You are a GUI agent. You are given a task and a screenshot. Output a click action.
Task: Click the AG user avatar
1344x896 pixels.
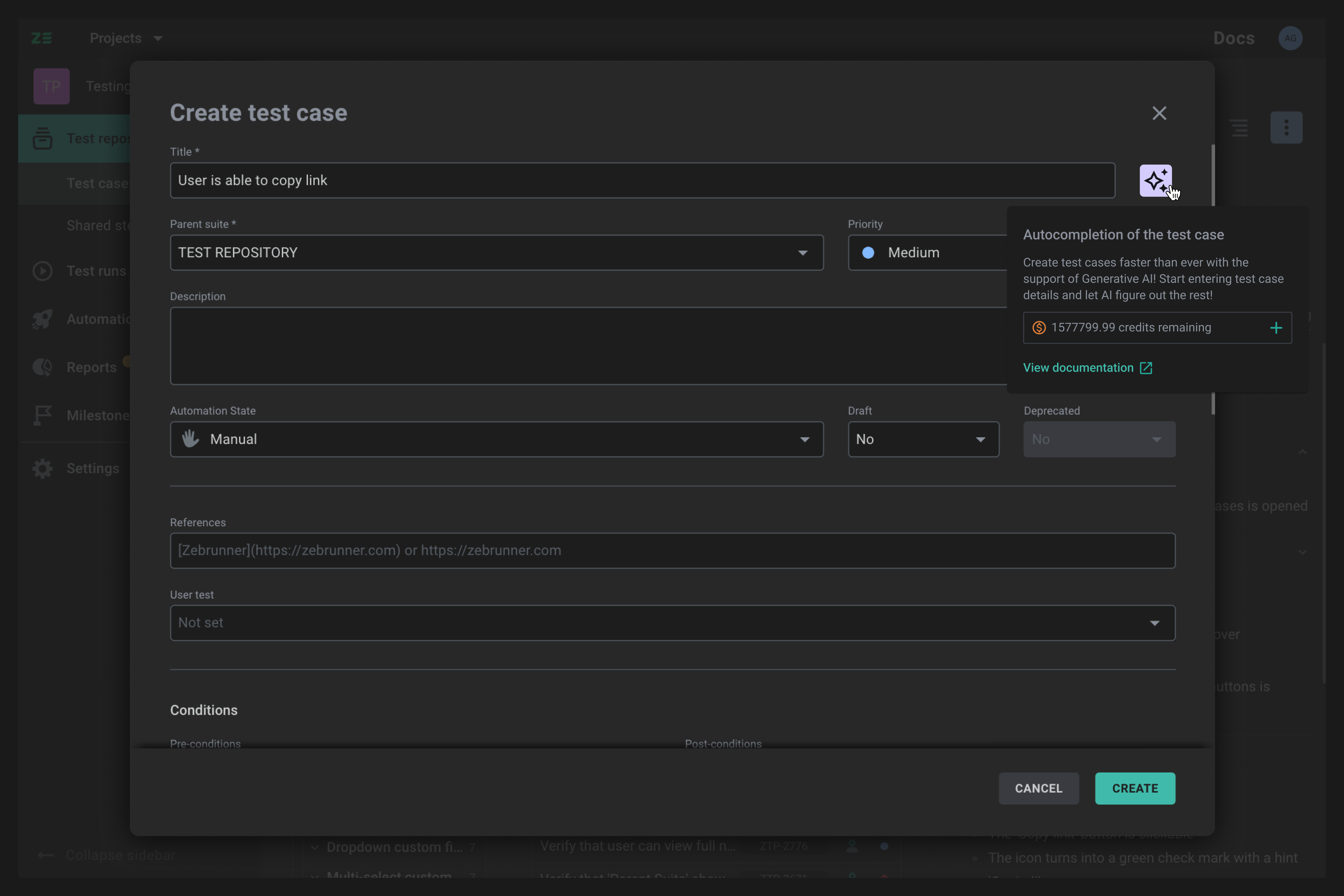(x=1291, y=38)
